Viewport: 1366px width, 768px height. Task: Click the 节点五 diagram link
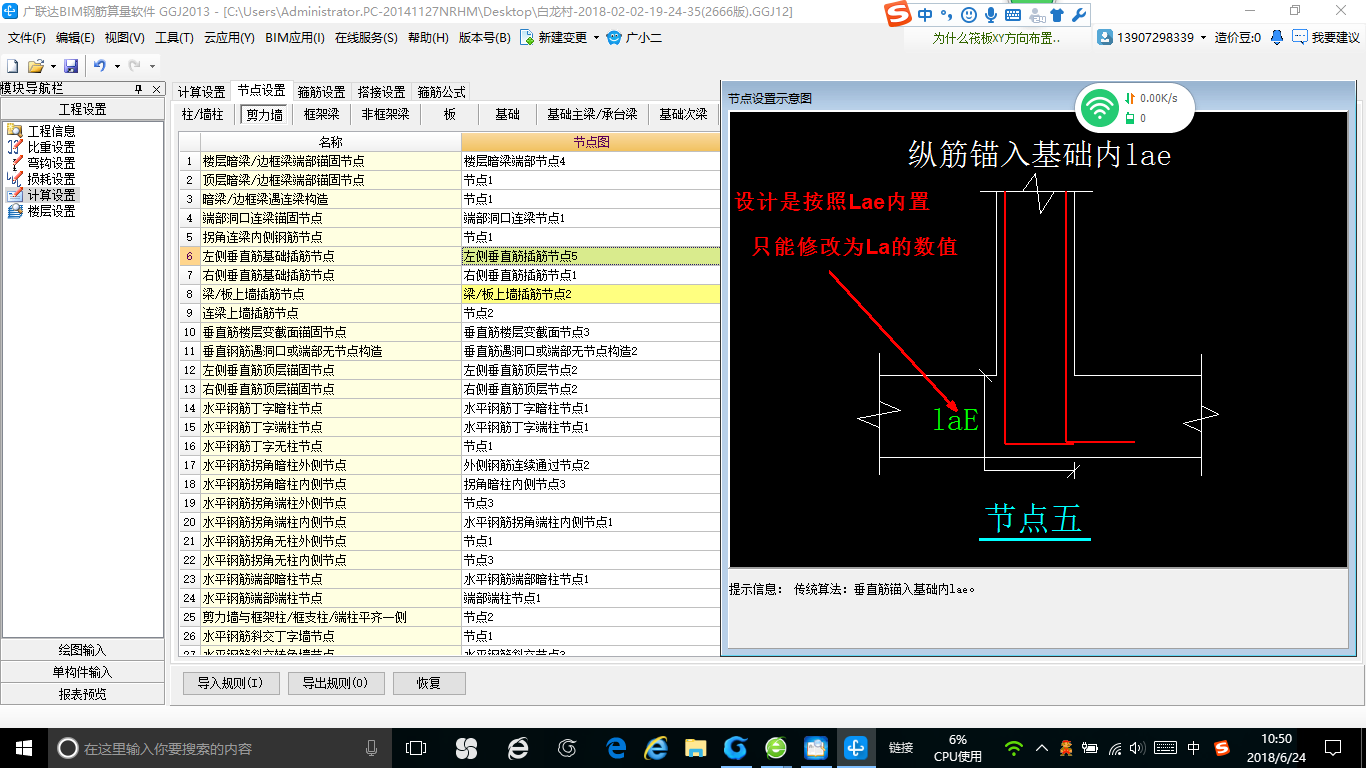1034,519
